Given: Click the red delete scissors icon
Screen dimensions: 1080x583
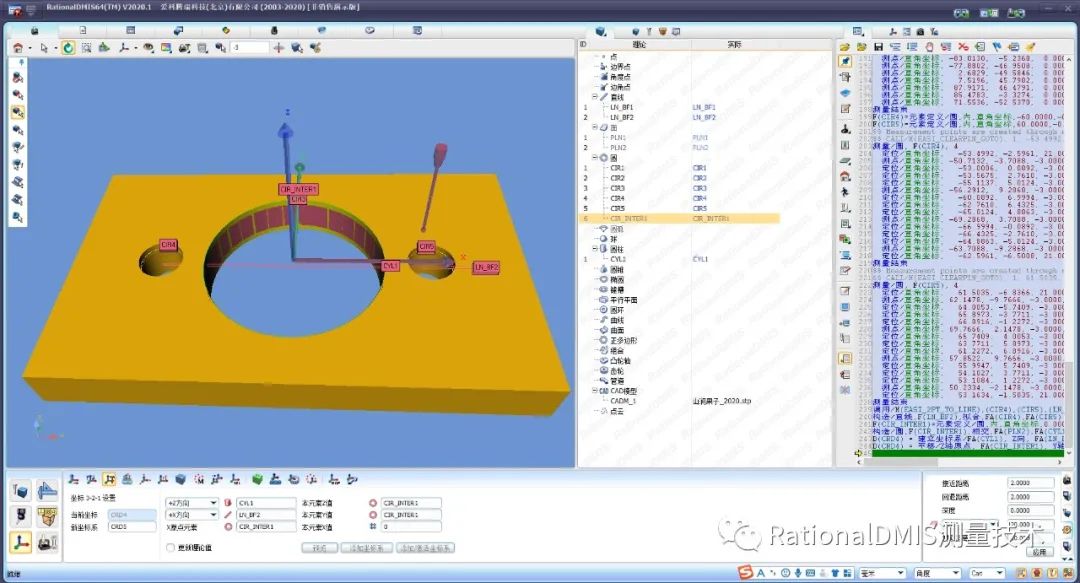Looking at the screenshot, I should (x=963, y=47).
